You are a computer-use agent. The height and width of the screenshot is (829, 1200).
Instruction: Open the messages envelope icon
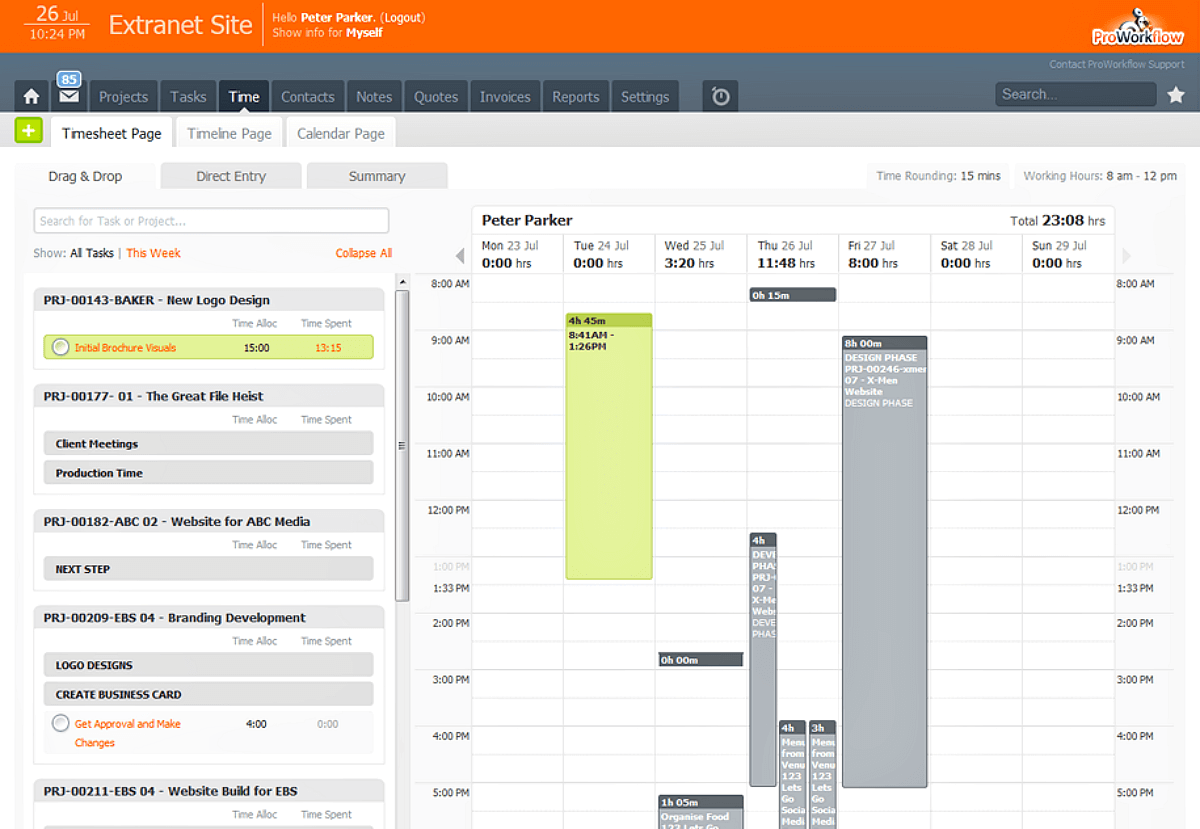pos(68,97)
